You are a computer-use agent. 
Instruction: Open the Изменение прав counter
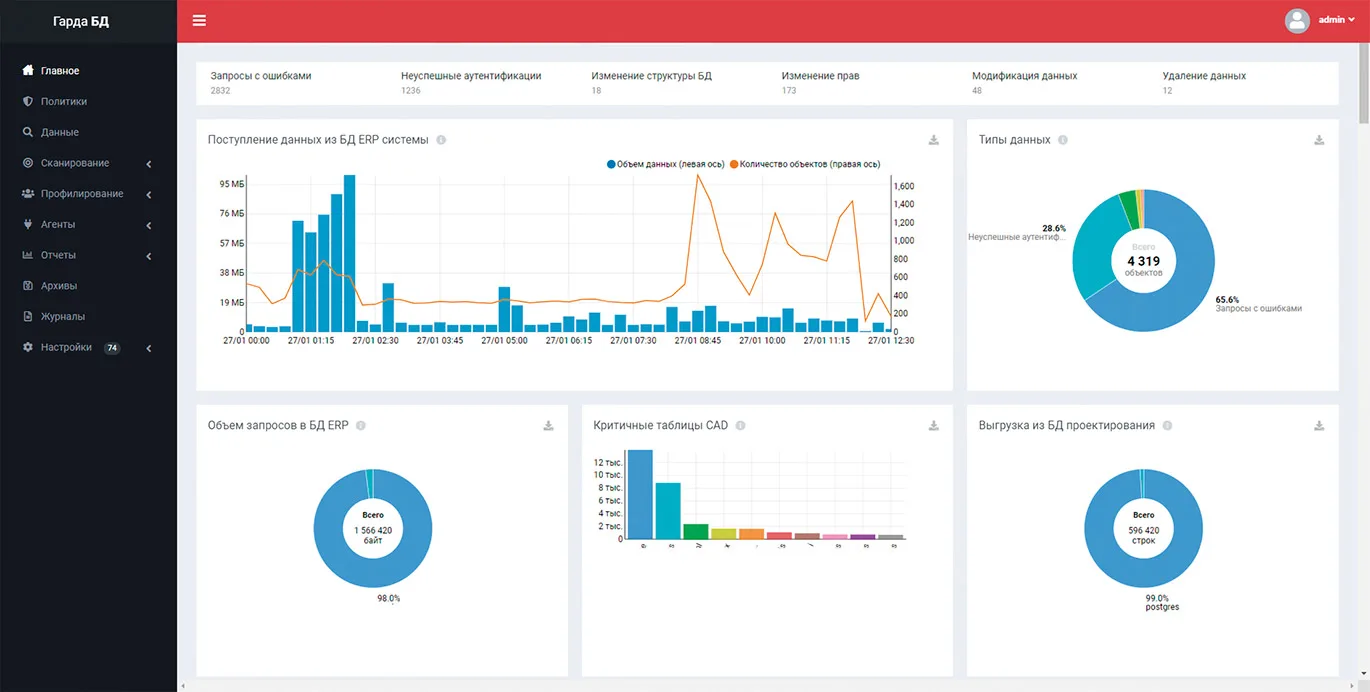pos(820,83)
